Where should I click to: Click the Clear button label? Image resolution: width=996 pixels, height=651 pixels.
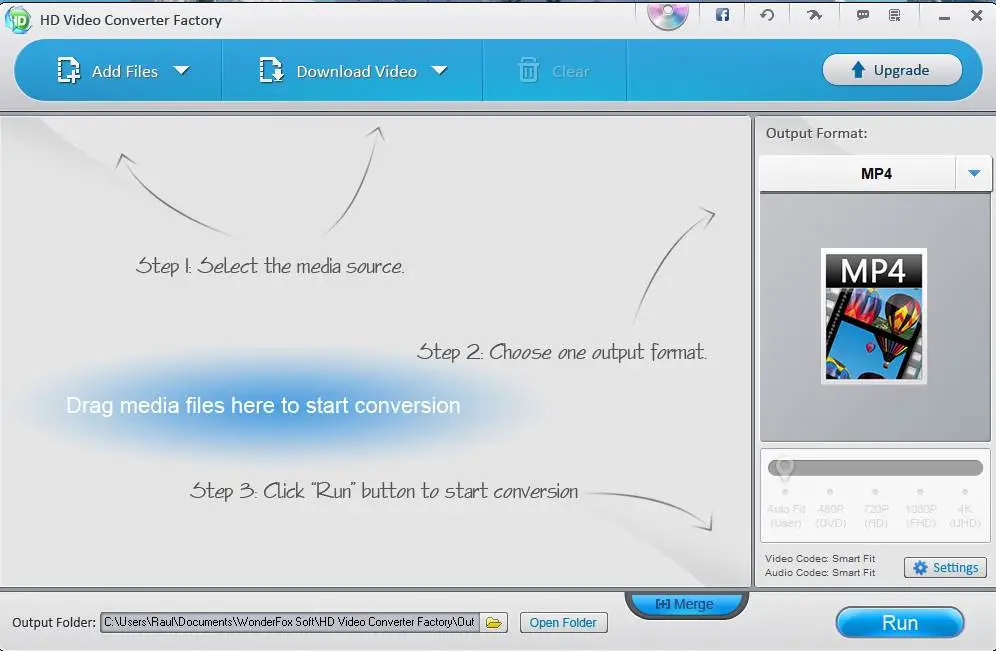(570, 71)
